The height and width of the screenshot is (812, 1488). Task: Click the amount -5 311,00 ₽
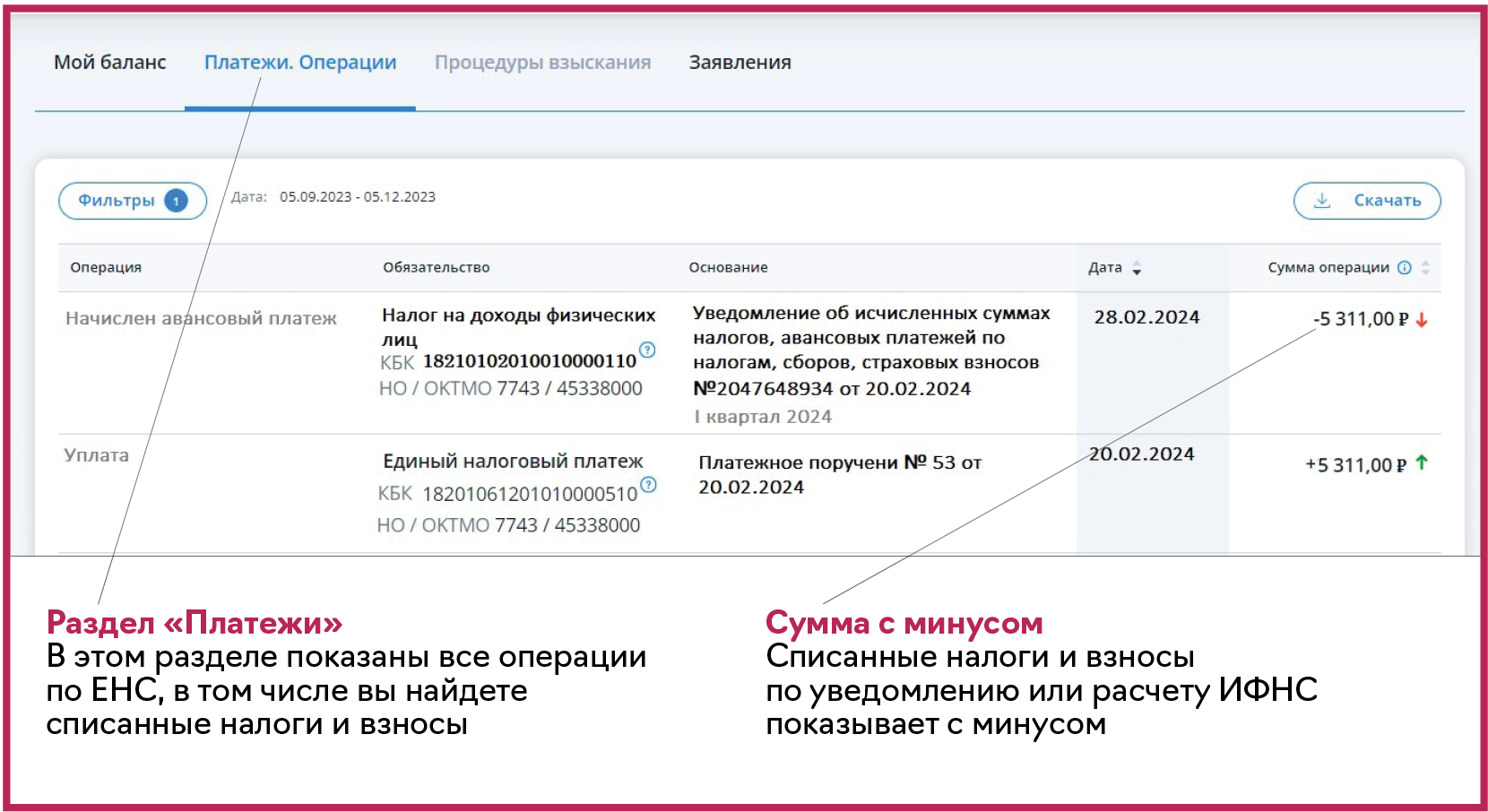[x=1361, y=319]
